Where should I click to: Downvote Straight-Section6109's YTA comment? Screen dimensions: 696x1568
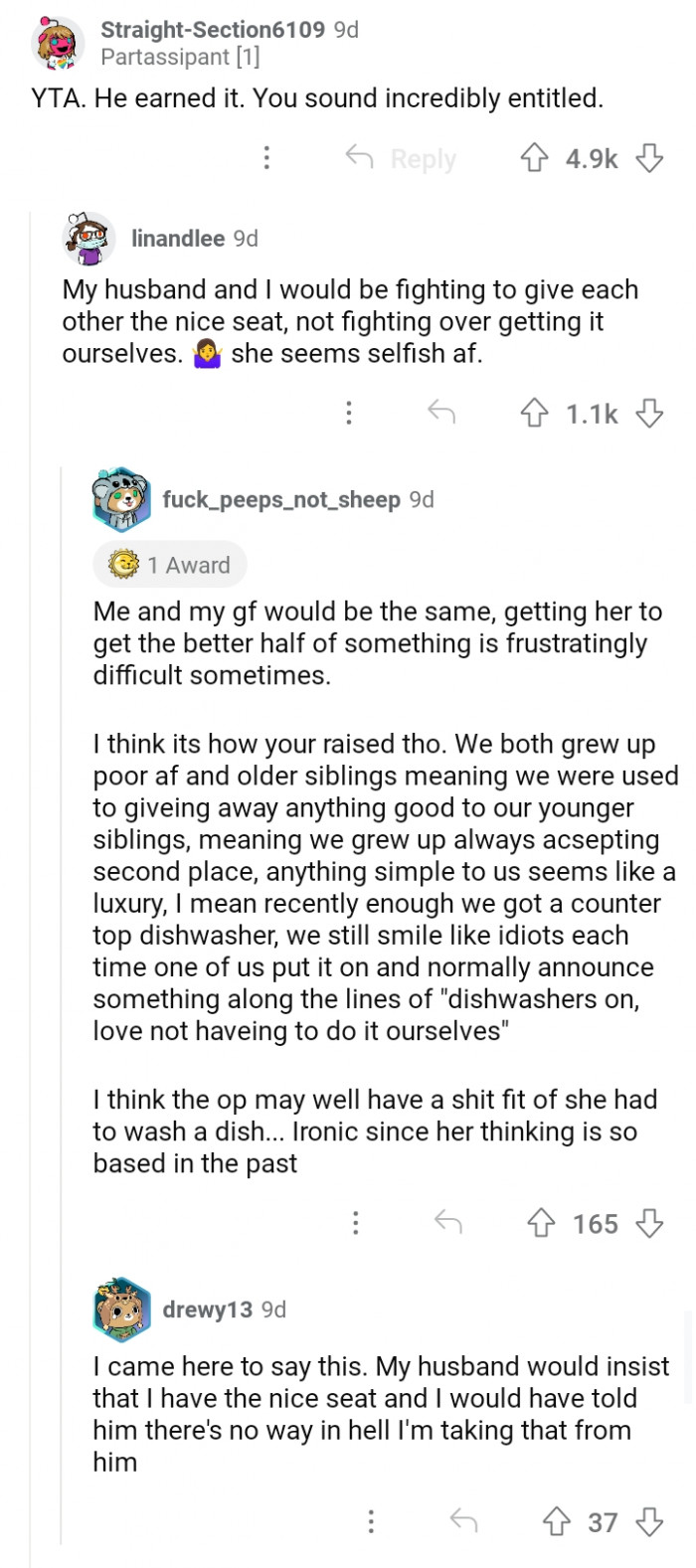[649, 158]
